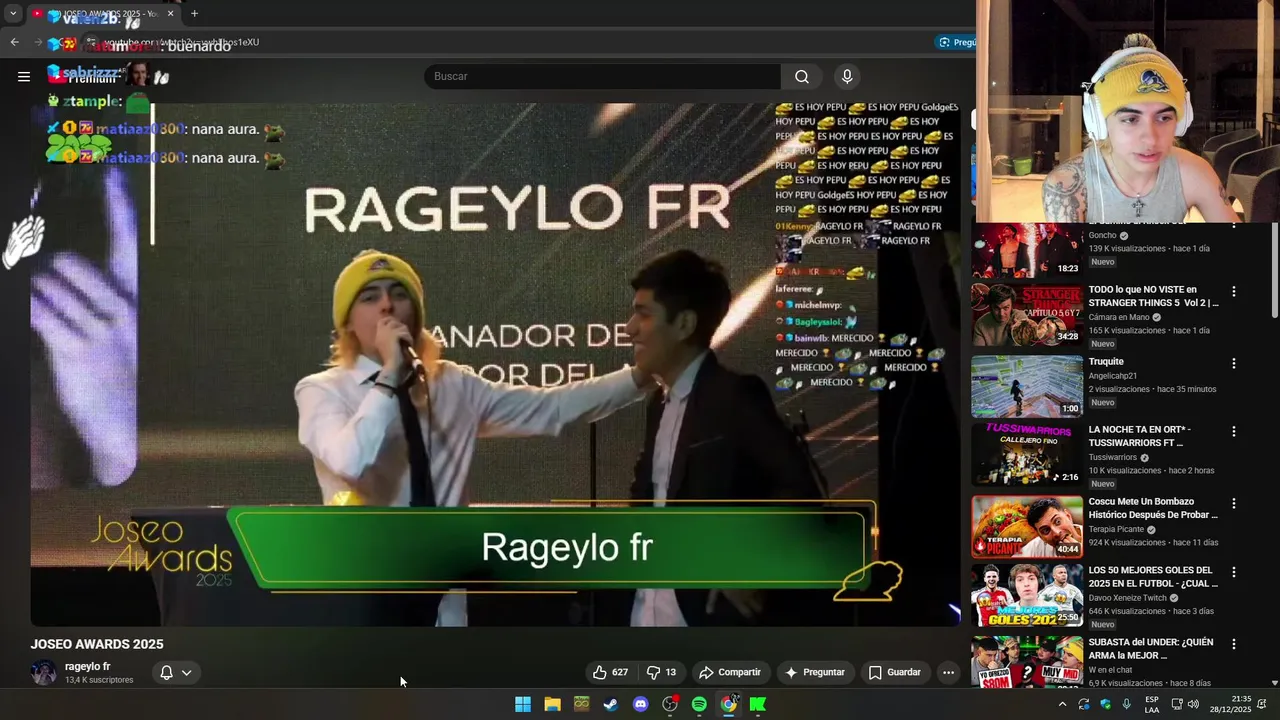Start voice search with the microphone icon

coord(847,76)
